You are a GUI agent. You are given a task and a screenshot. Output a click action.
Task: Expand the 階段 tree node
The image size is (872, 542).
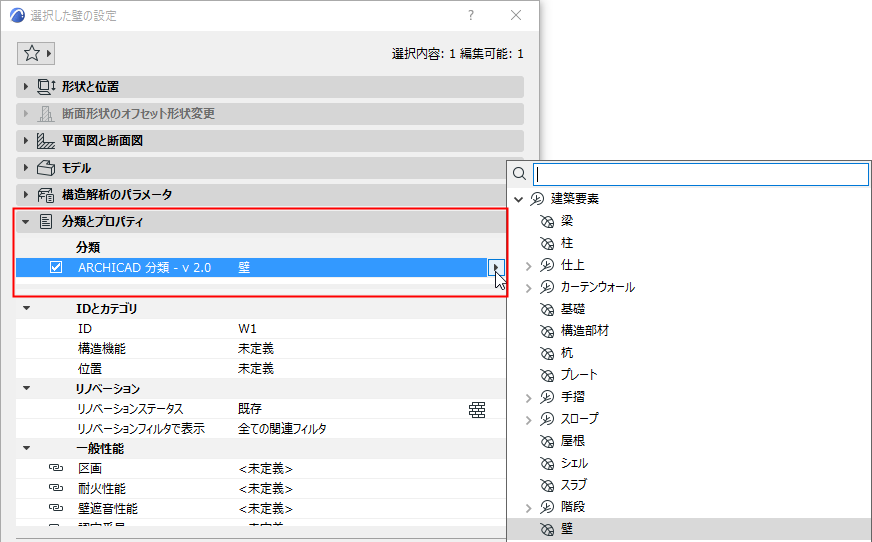coord(528,508)
